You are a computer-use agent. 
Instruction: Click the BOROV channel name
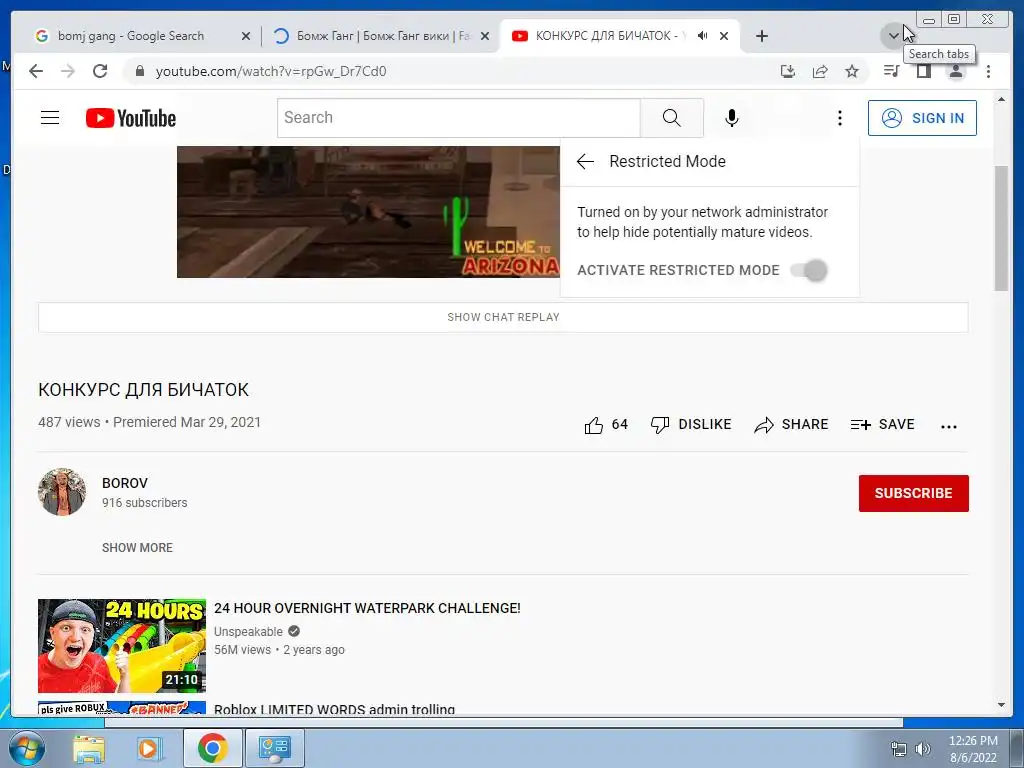[x=125, y=483]
